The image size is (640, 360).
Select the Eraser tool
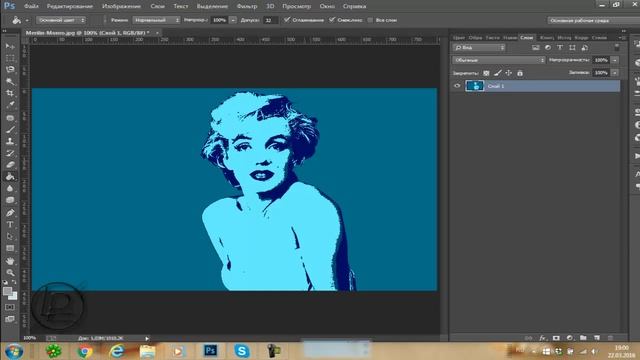click(x=10, y=165)
